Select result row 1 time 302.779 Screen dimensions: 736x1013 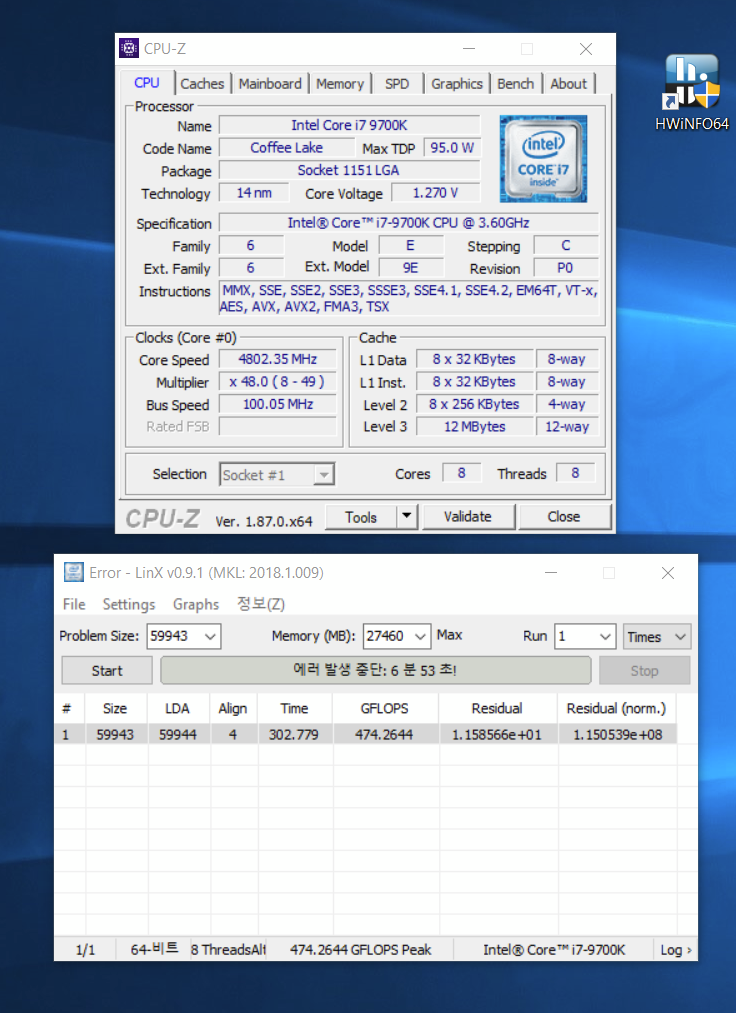pyautogui.click(x=294, y=735)
